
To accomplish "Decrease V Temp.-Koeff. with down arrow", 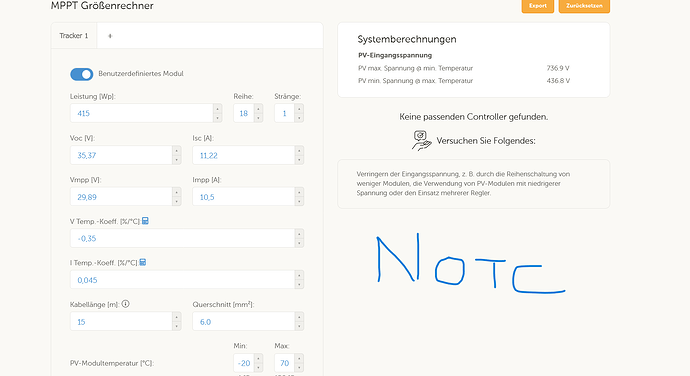I will coord(299,243).
